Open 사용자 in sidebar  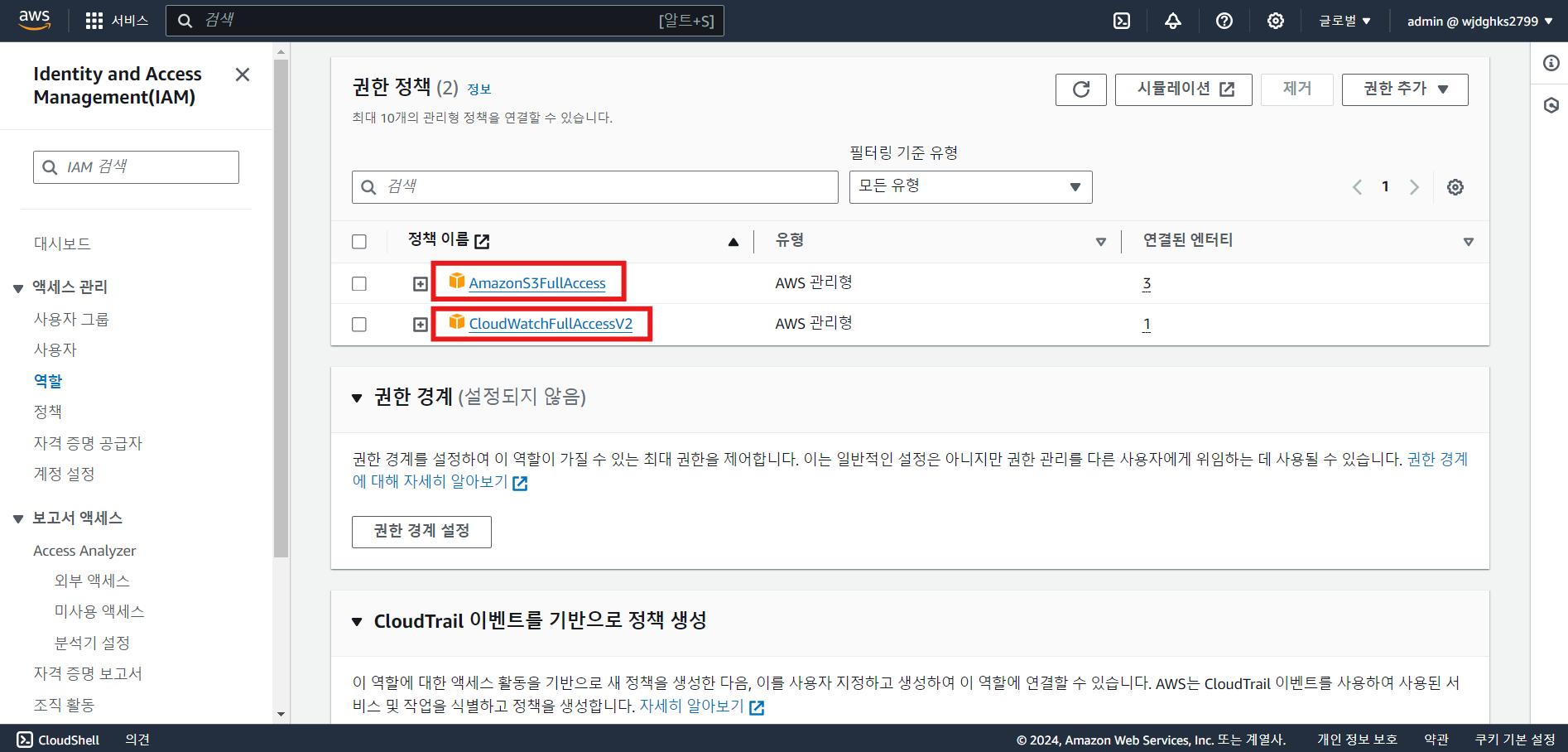55,349
